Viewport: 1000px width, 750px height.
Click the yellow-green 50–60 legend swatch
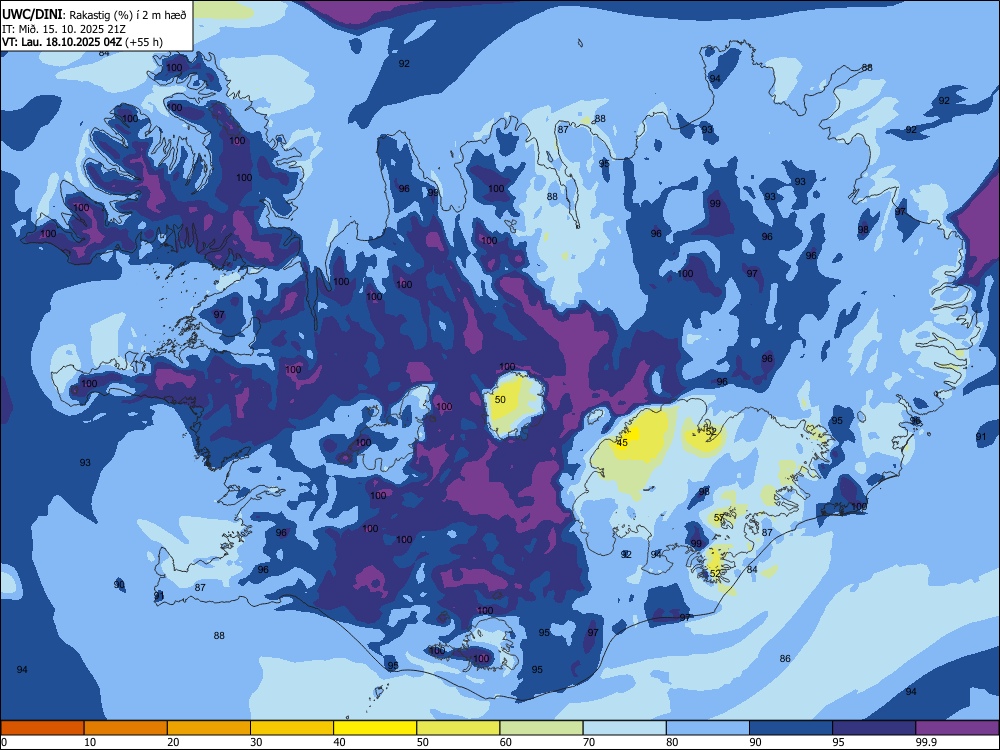pos(458,728)
